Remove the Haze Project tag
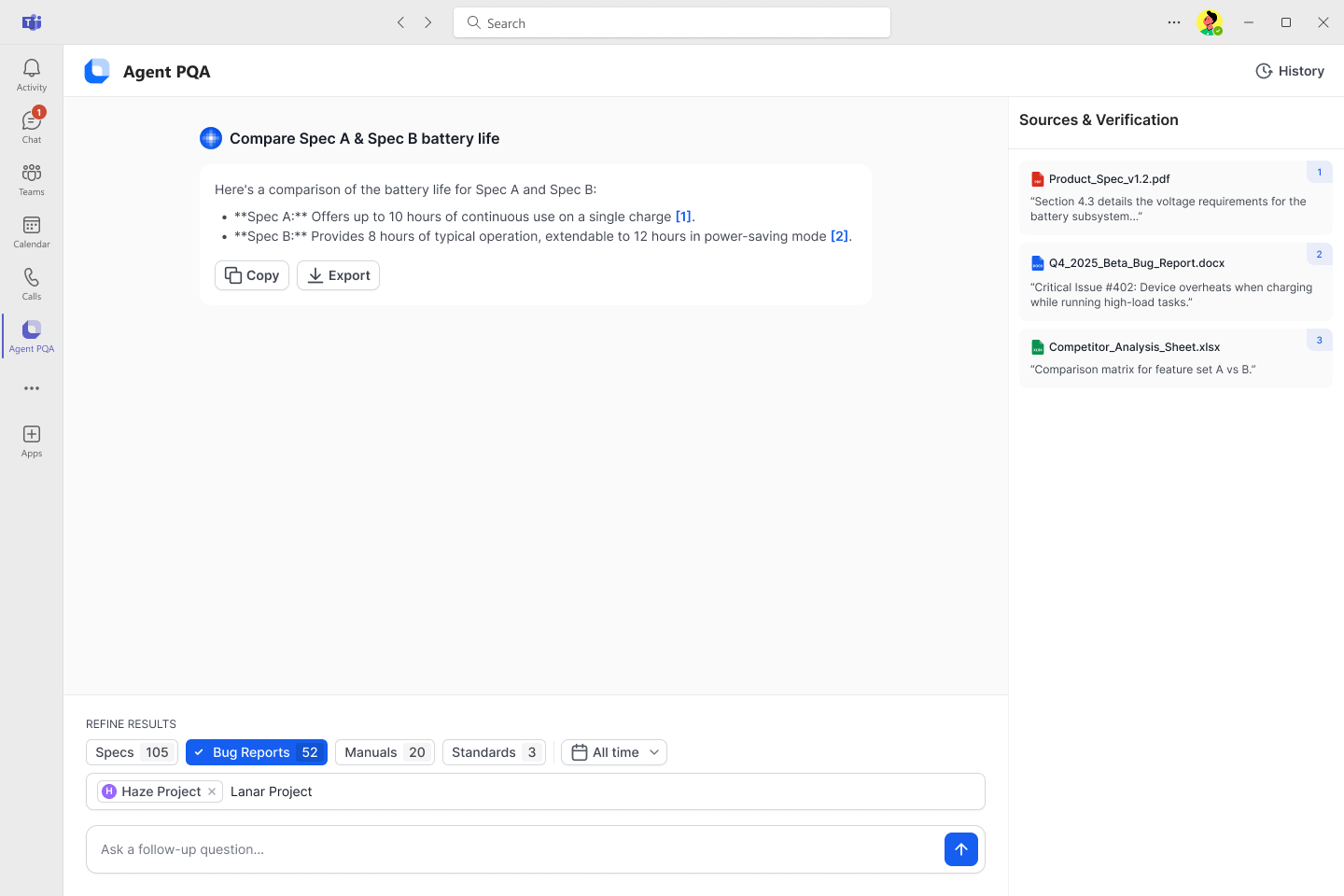Image resolution: width=1344 pixels, height=896 pixels. [212, 791]
